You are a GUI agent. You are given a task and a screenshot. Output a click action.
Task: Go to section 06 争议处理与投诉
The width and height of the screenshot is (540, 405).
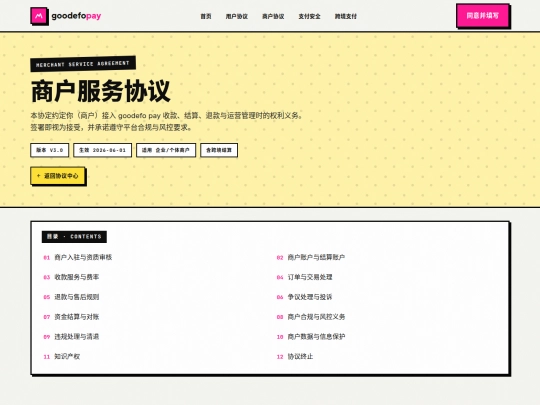click(304, 297)
